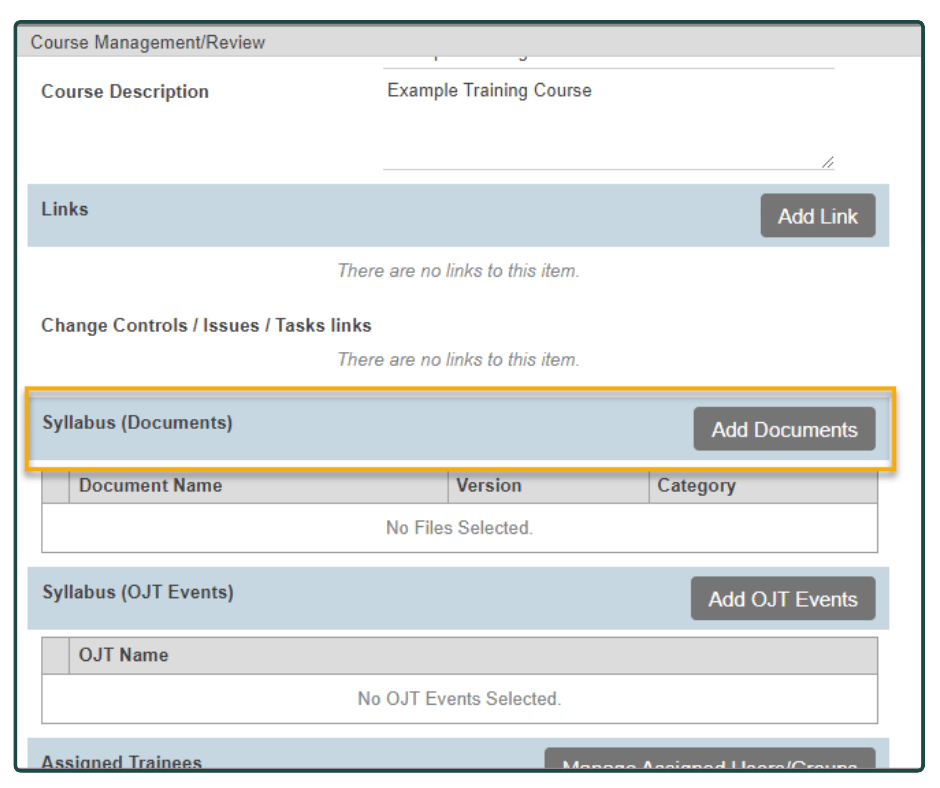Screen dimensions: 940x788
Task: Click the Add OJT Events button
Action: click(782, 599)
